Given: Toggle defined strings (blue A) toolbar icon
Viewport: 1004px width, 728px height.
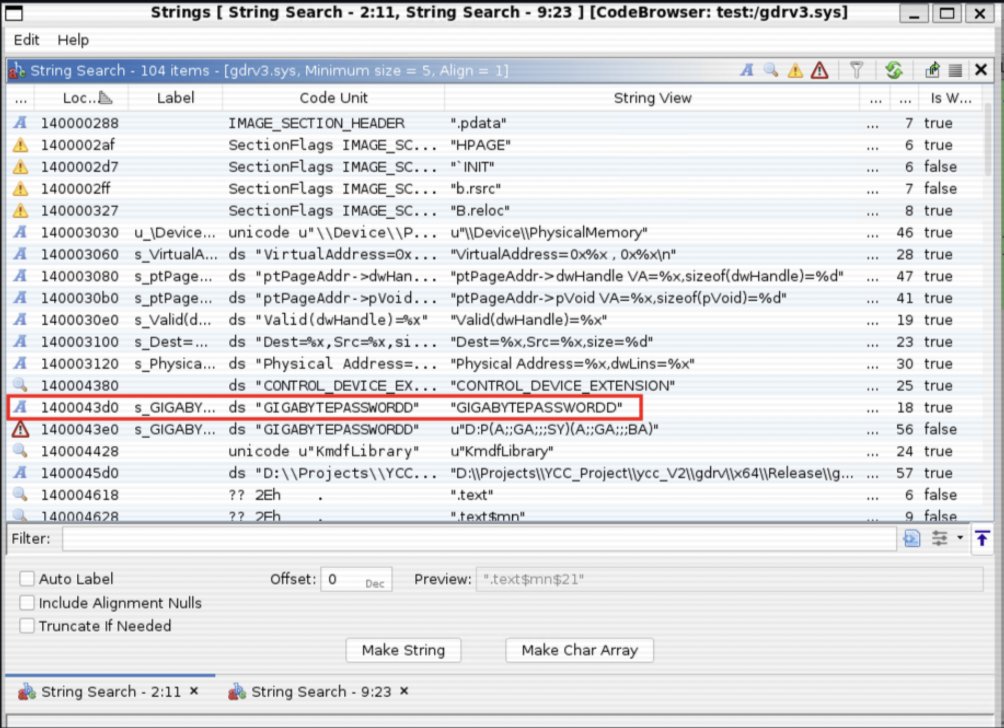Looking at the screenshot, I should (747, 70).
